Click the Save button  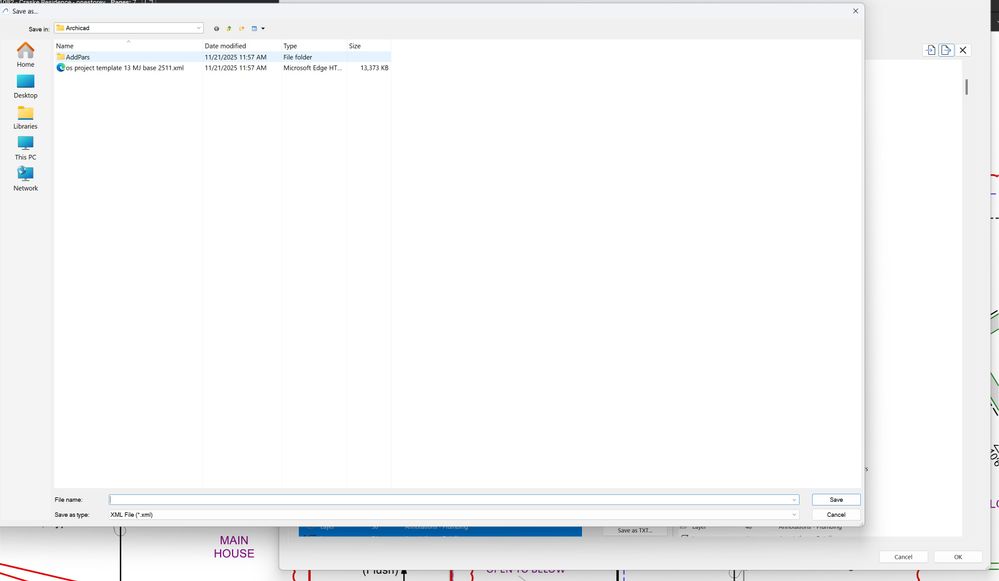click(x=836, y=500)
